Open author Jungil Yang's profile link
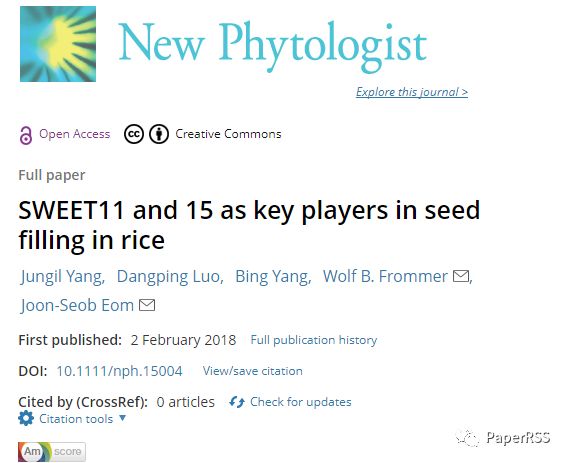 63,276
